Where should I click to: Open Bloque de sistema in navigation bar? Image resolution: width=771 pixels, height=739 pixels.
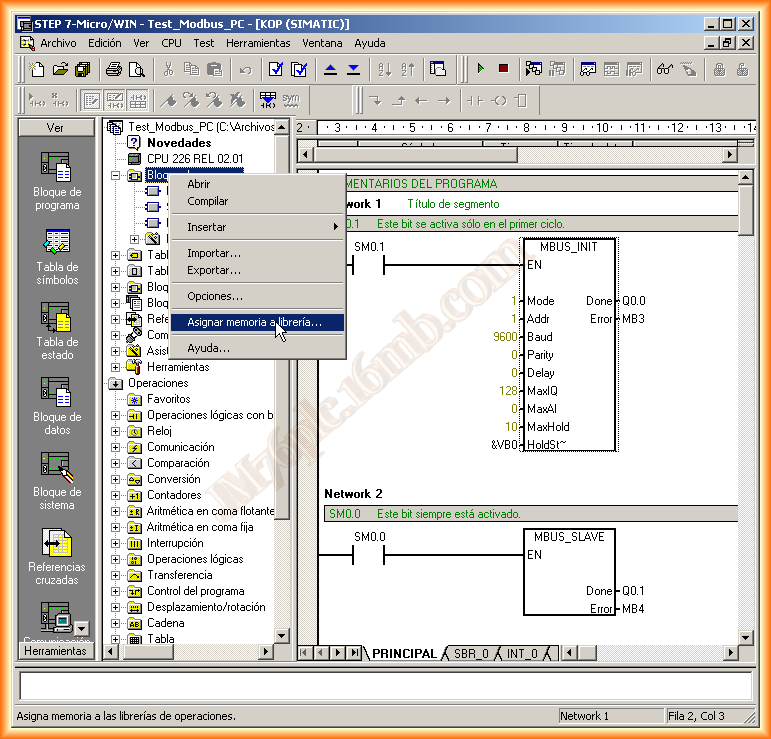pos(57,481)
